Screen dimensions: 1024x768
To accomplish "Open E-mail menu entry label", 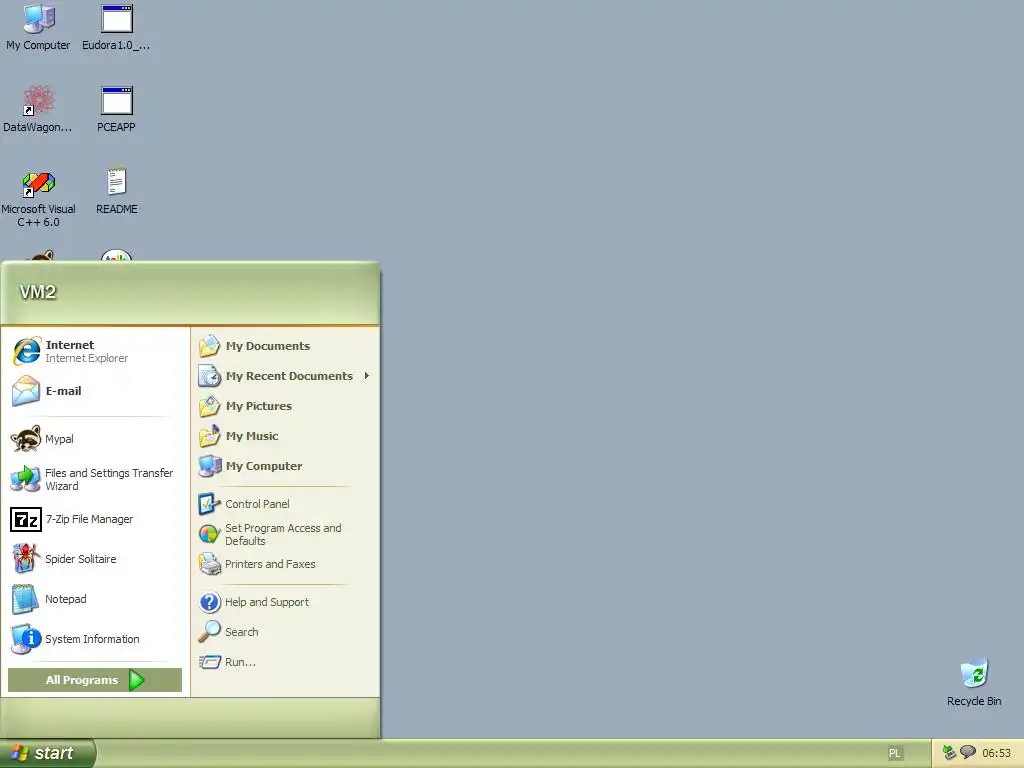I will point(63,391).
